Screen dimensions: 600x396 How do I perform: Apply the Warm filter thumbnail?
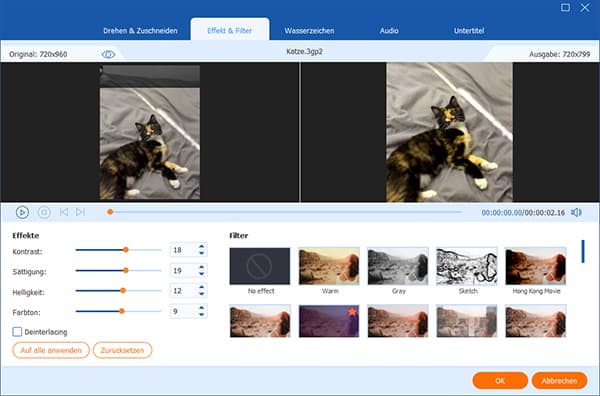(x=329, y=266)
